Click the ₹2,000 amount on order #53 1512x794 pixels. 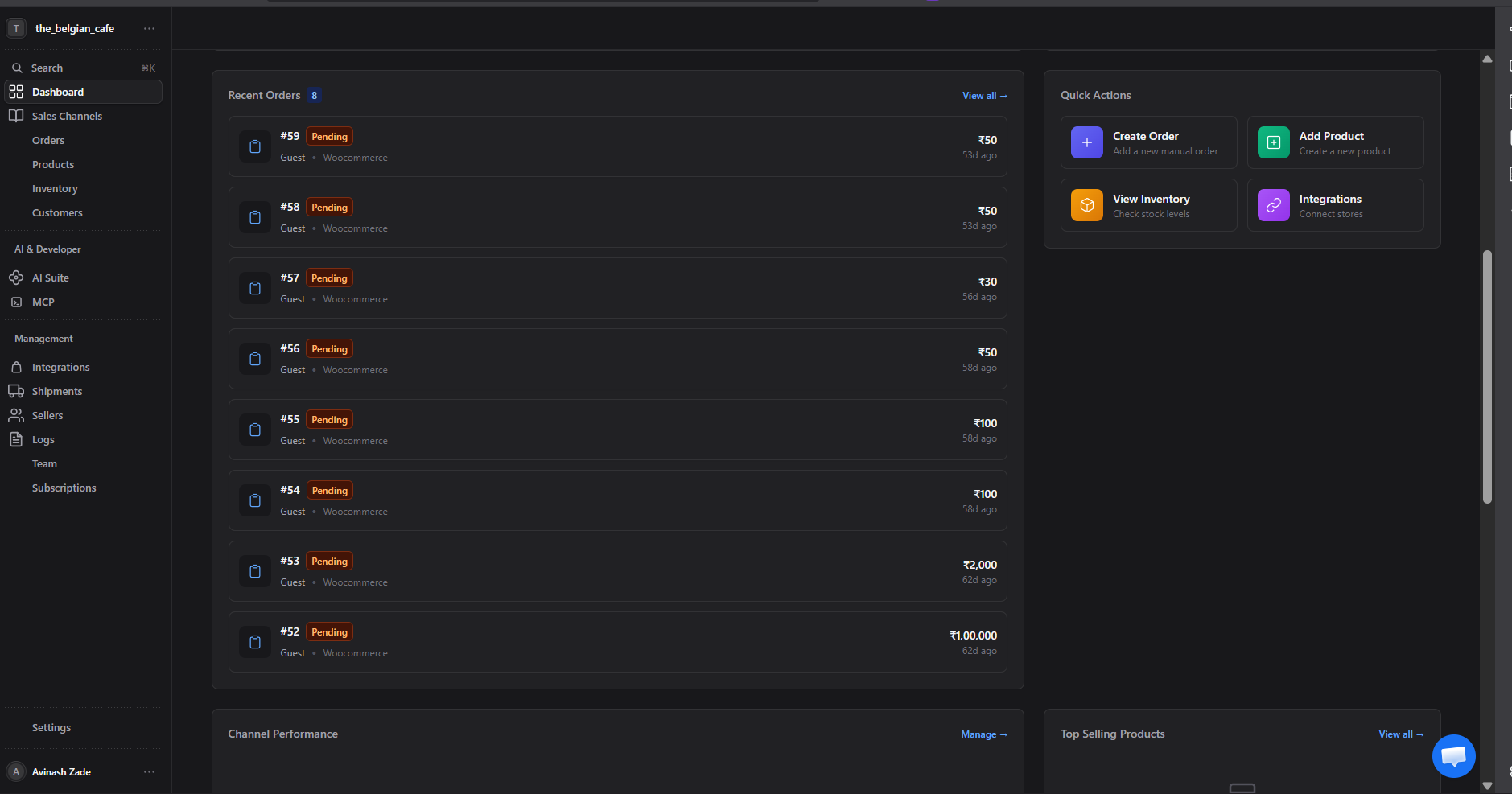pyautogui.click(x=979, y=565)
